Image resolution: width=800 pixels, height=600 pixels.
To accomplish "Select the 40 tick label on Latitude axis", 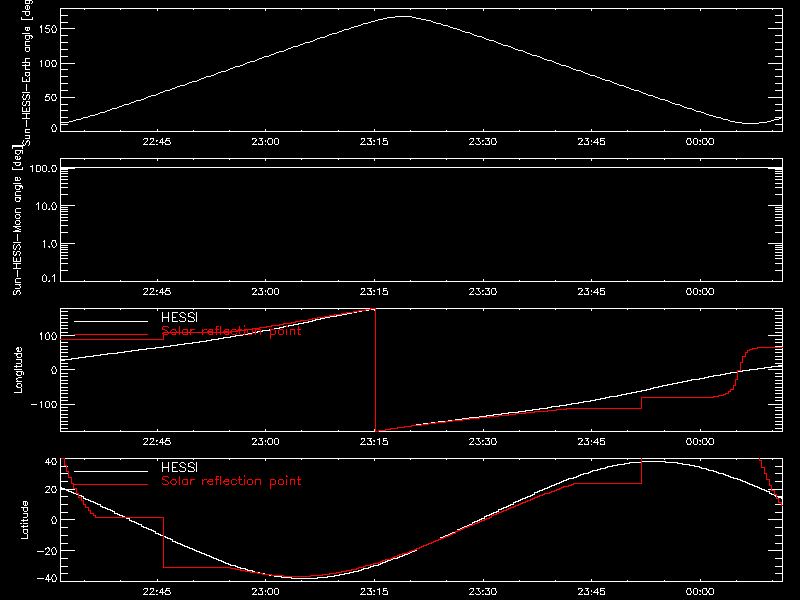I will pyautogui.click(x=51, y=462).
